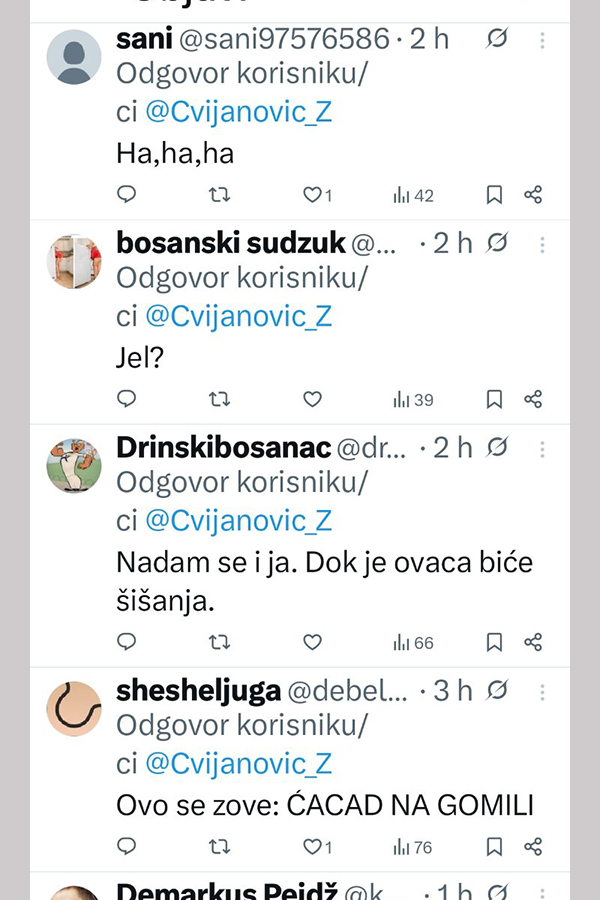Screen dimensions: 600x900
Task: Like sani's tweet with 1 like
Action: (x=312, y=195)
